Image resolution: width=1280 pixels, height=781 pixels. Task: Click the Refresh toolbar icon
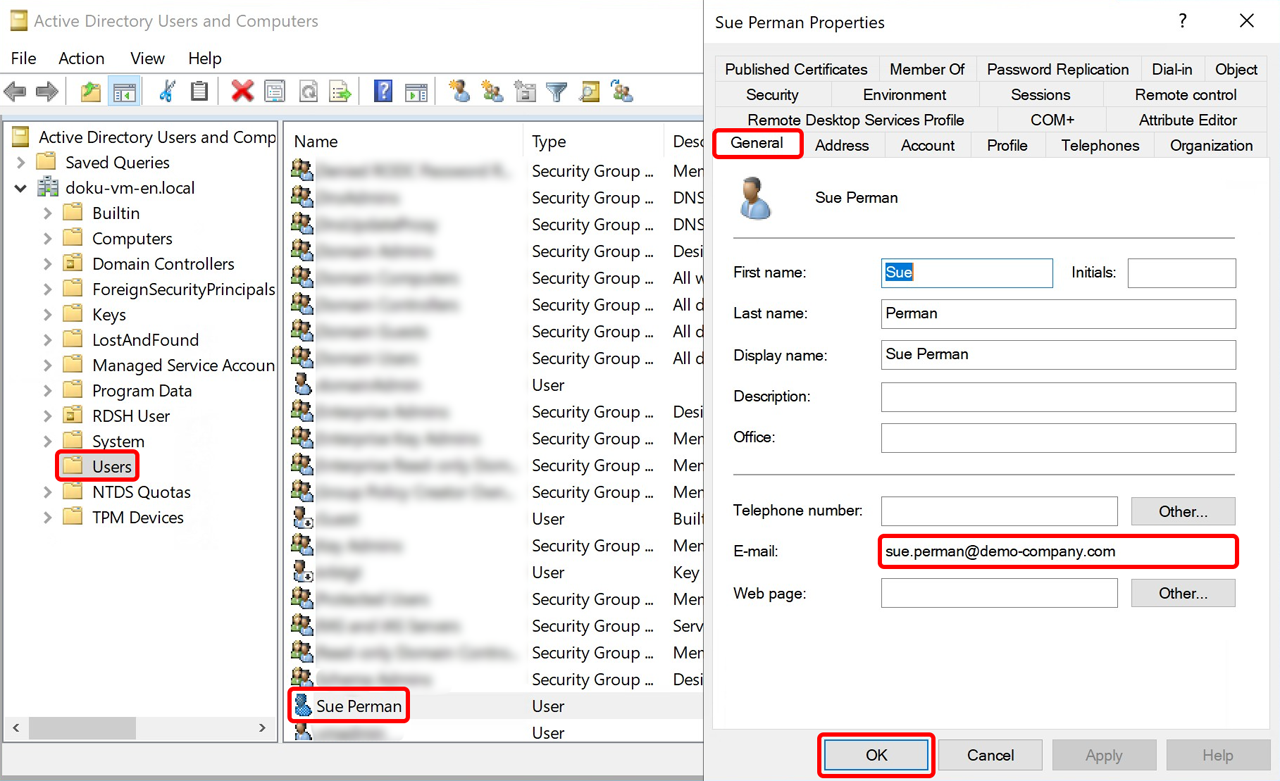(x=308, y=92)
